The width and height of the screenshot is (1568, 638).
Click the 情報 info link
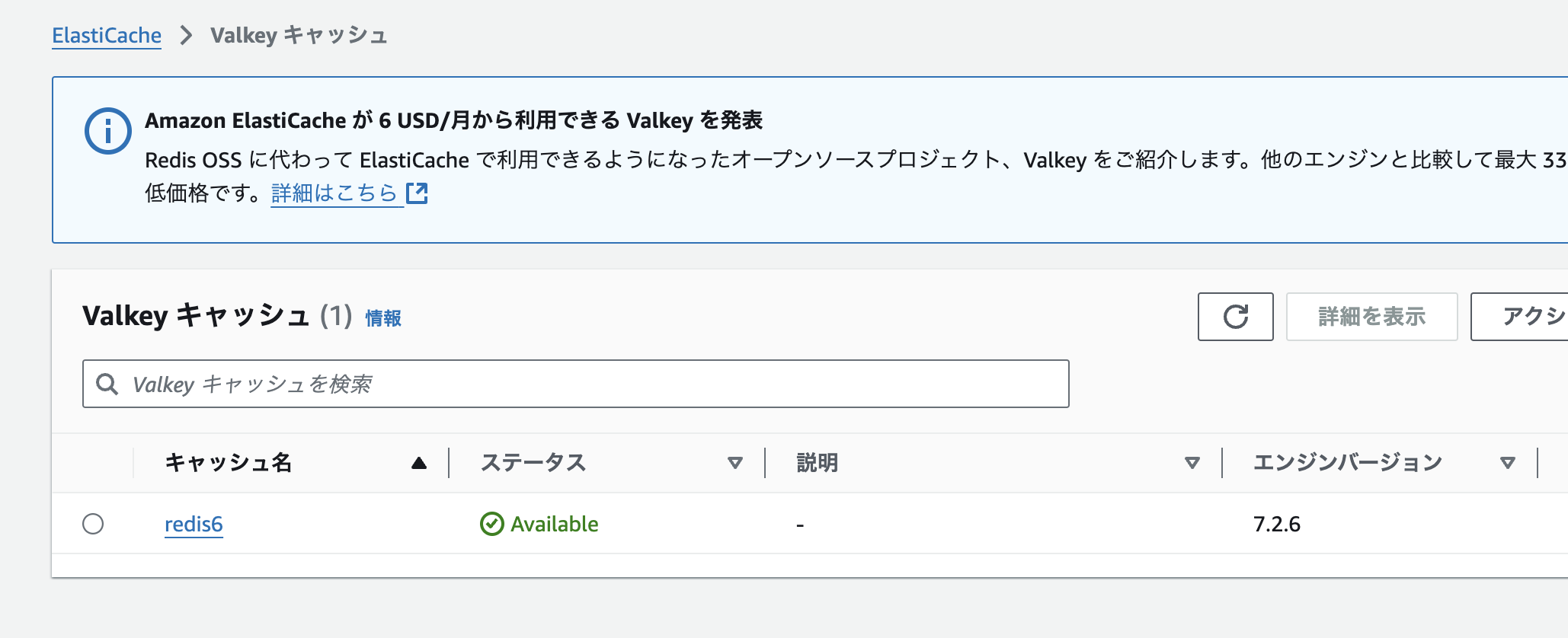tap(383, 318)
